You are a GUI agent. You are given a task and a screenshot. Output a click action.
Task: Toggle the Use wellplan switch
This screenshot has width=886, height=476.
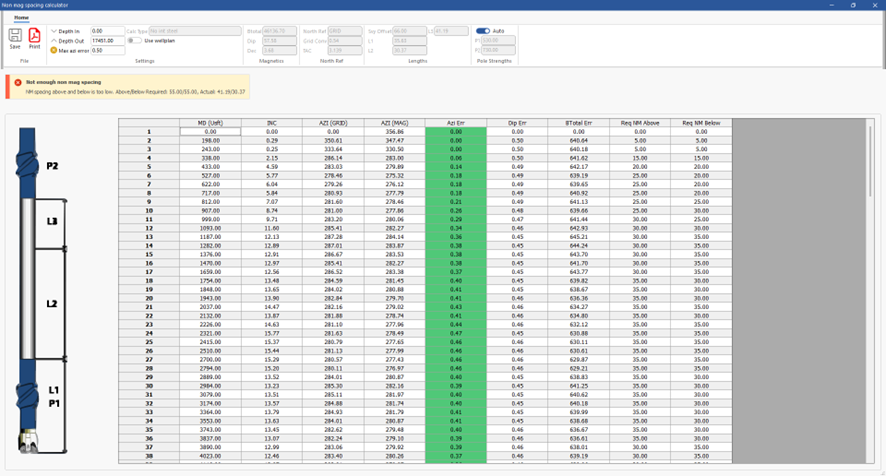tap(135, 41)
